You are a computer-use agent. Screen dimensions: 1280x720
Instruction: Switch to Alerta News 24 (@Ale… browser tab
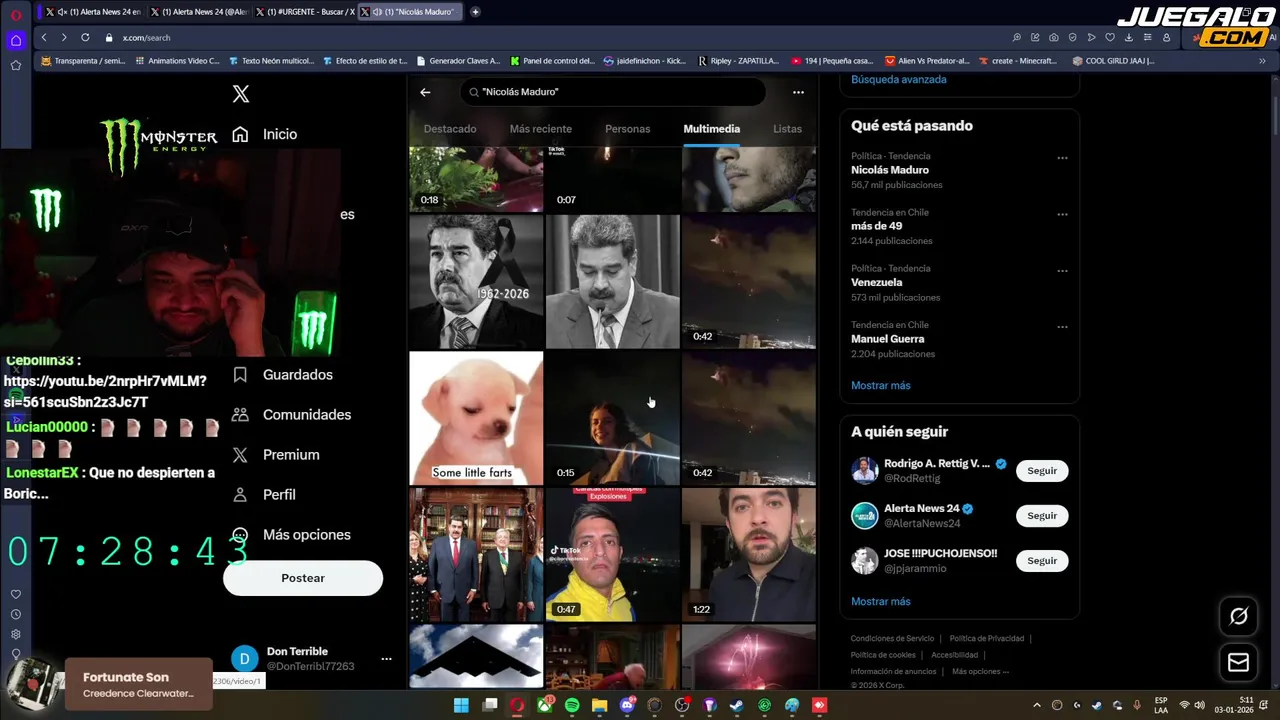pos(198,12)
